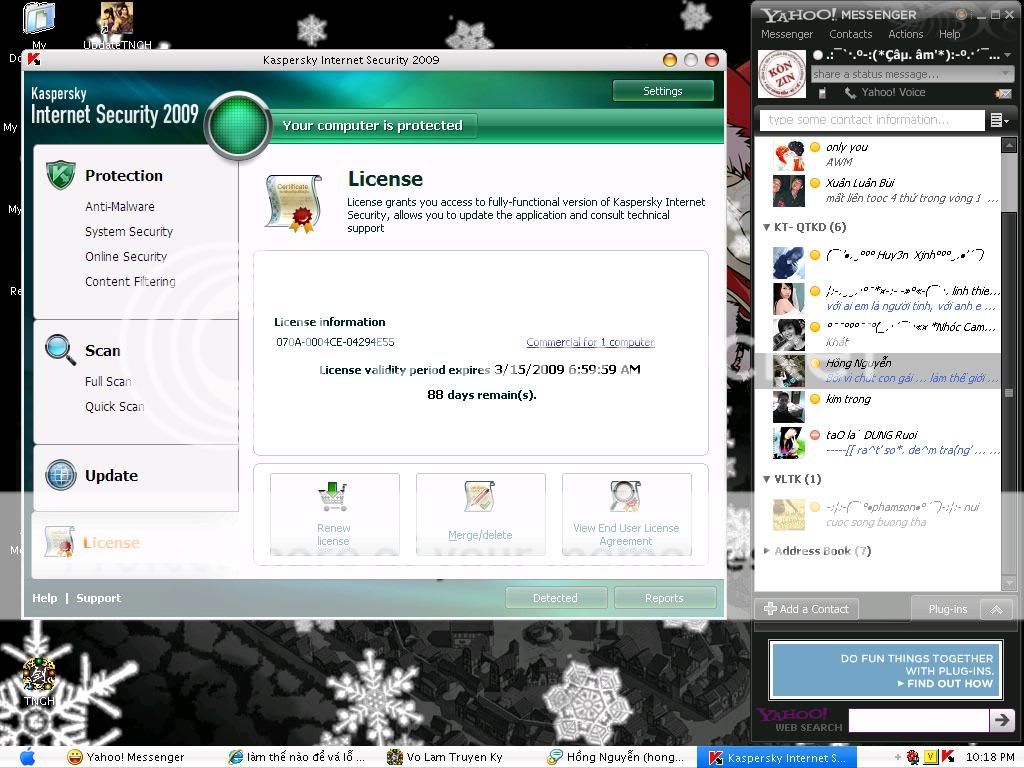Select Anti-Malware in the sidebar
1024x768 pixels.
pos(120,206)
